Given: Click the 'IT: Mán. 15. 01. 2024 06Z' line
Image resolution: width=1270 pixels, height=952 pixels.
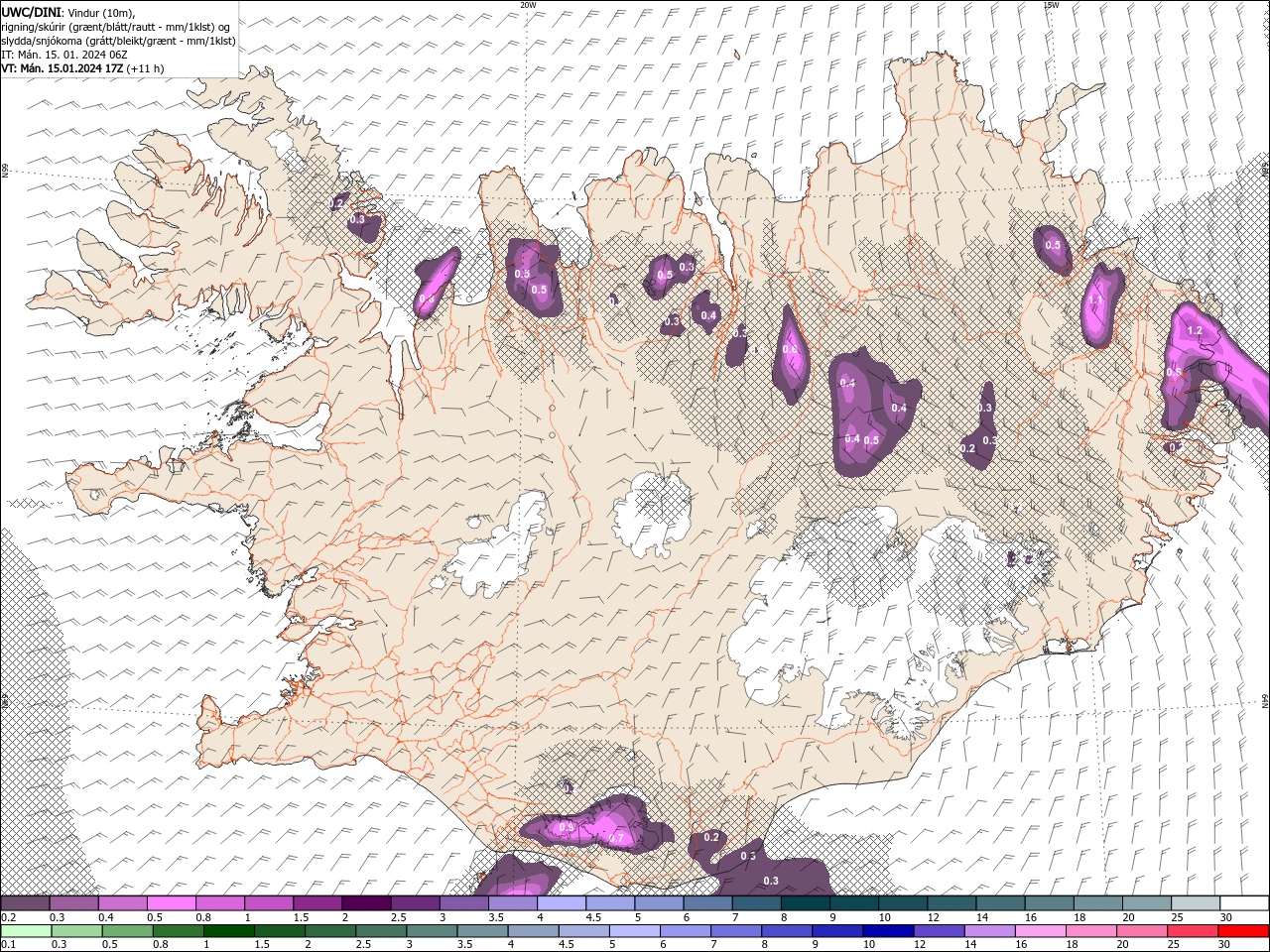Looking at the screenshot, I should [x=63, y=55].
